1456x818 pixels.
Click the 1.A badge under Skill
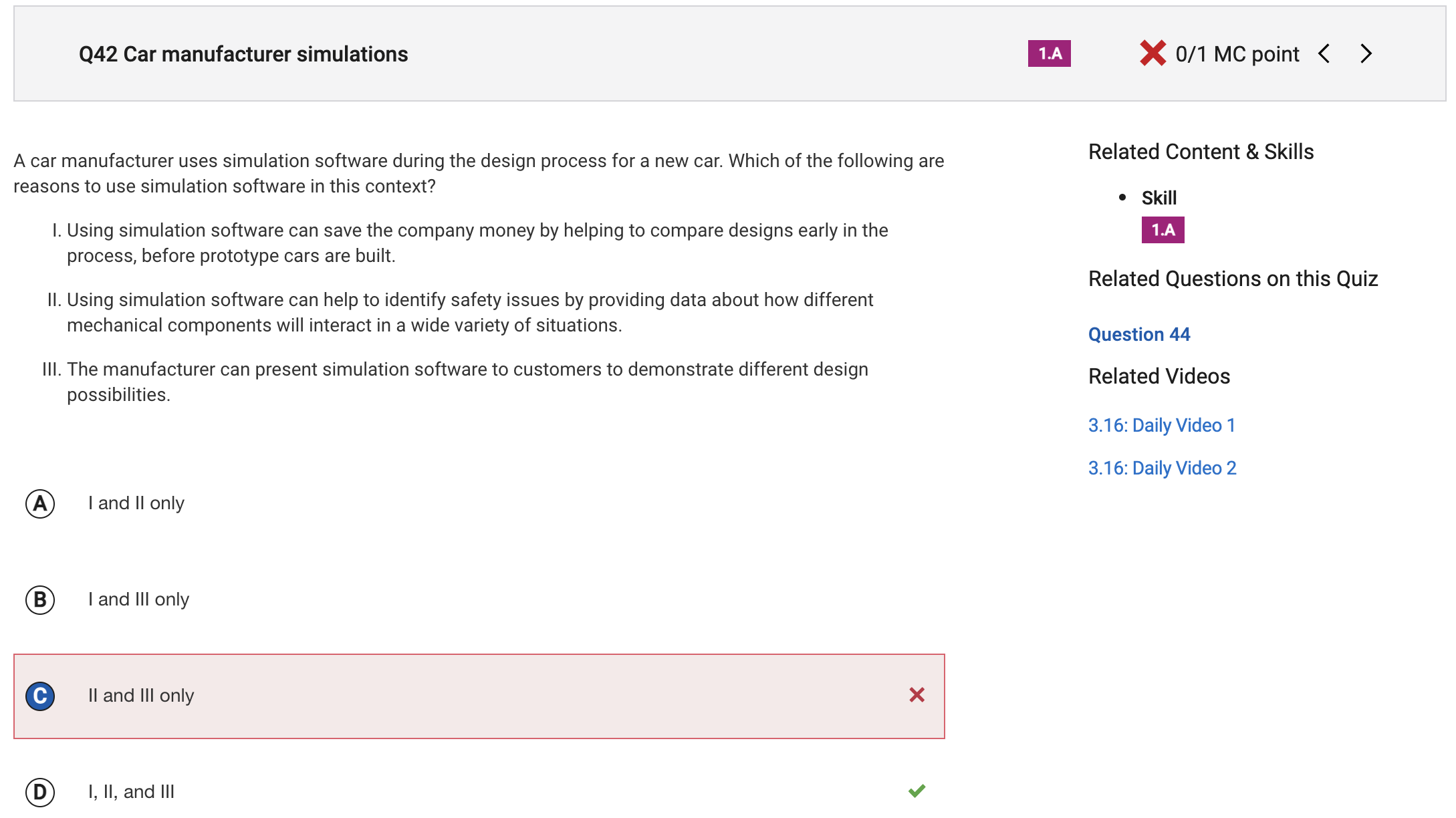[1163, 230]
